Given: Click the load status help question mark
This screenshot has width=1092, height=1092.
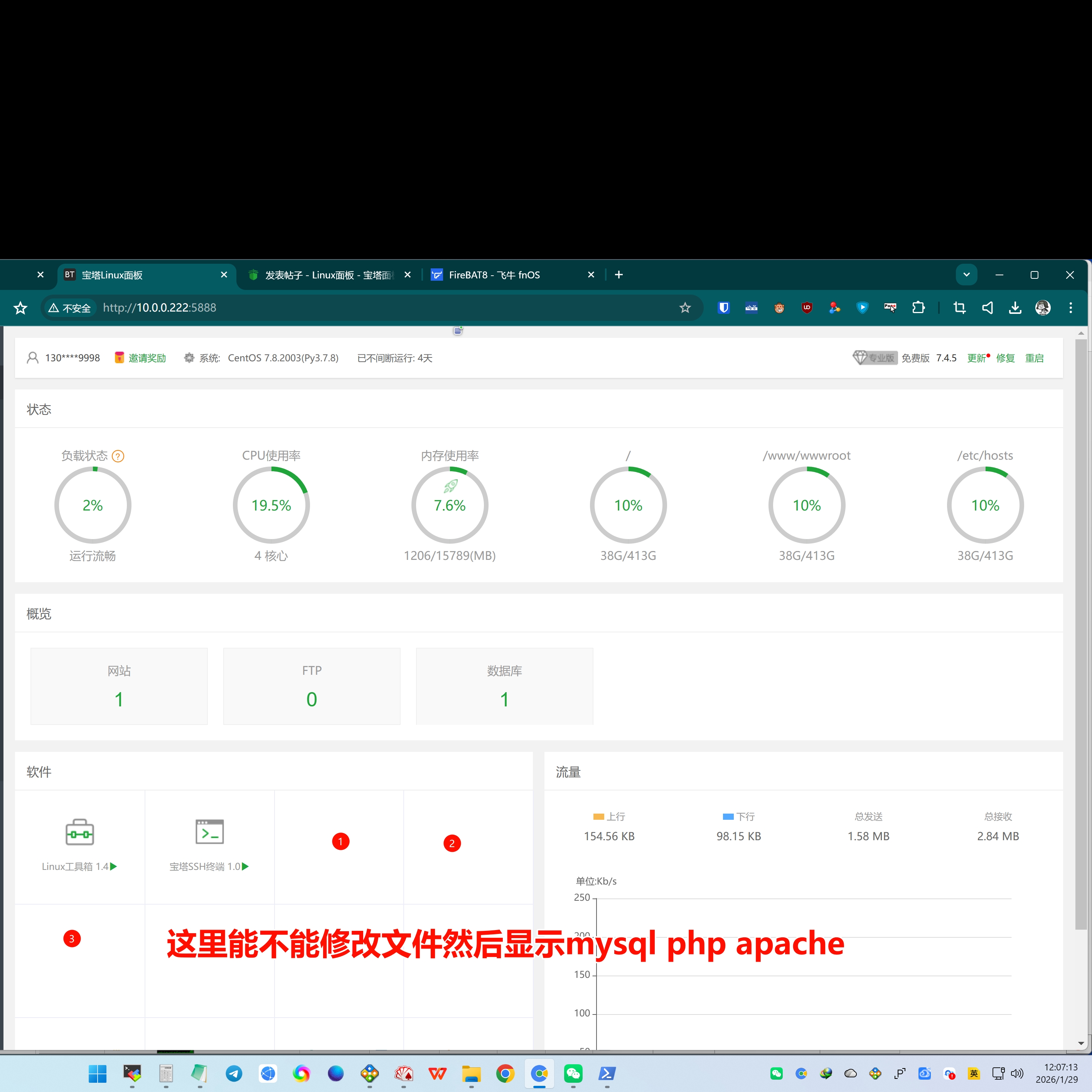Looking at the screenshot, I should point(118,456).
